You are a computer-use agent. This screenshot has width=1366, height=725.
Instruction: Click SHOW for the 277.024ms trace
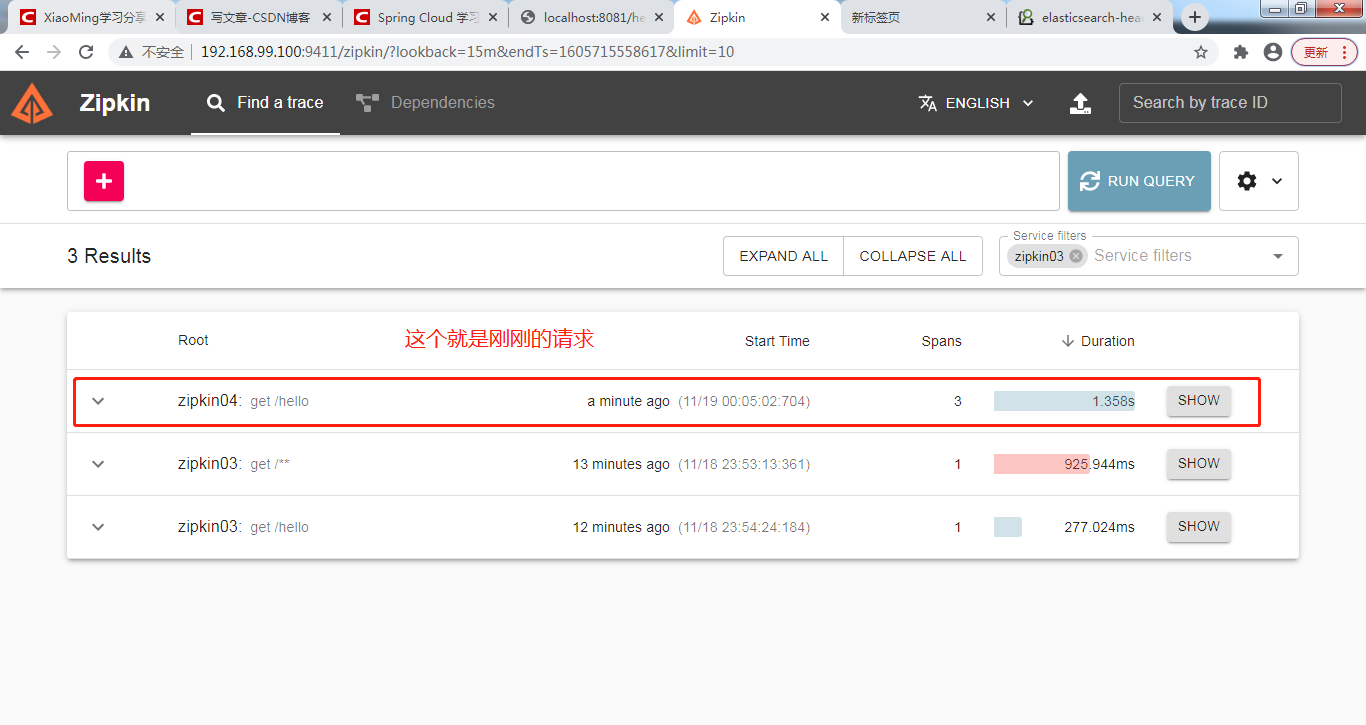(x=1199, y=527)
